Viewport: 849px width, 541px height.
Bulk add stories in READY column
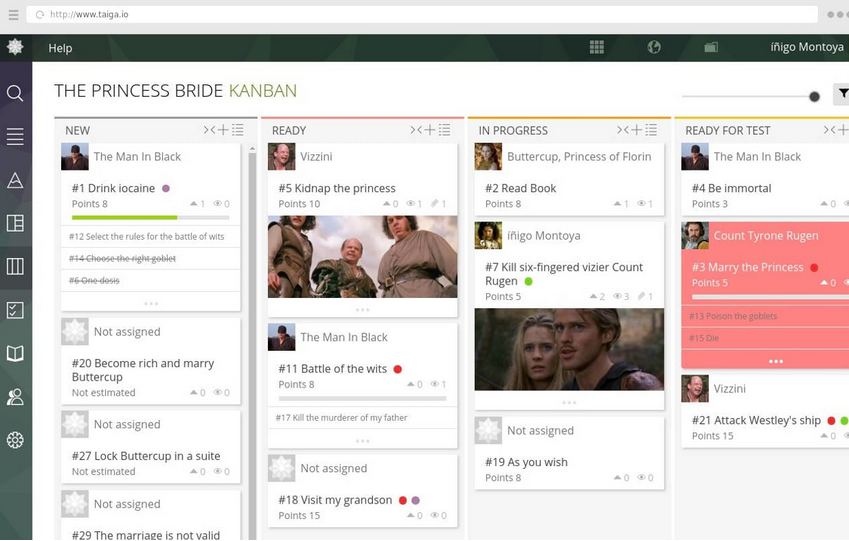[445, 130]
